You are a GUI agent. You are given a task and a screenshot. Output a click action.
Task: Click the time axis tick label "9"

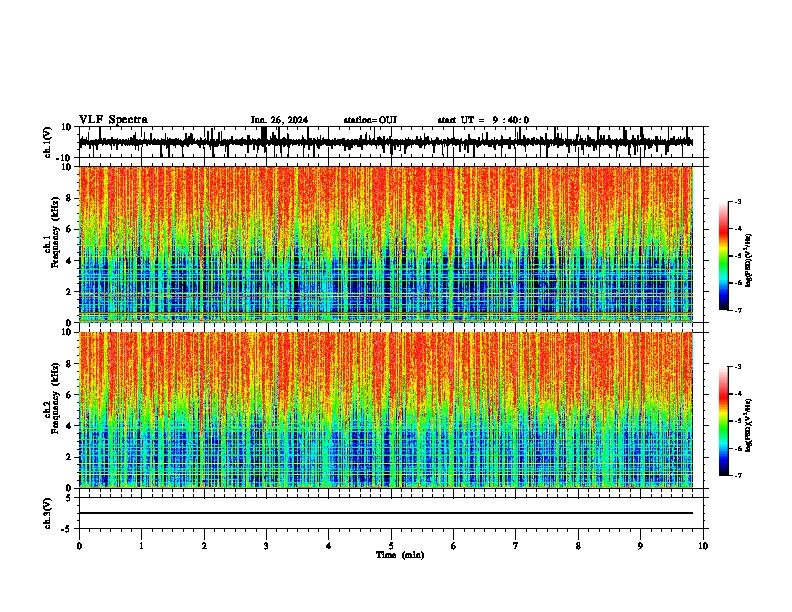tap(640, 546)
